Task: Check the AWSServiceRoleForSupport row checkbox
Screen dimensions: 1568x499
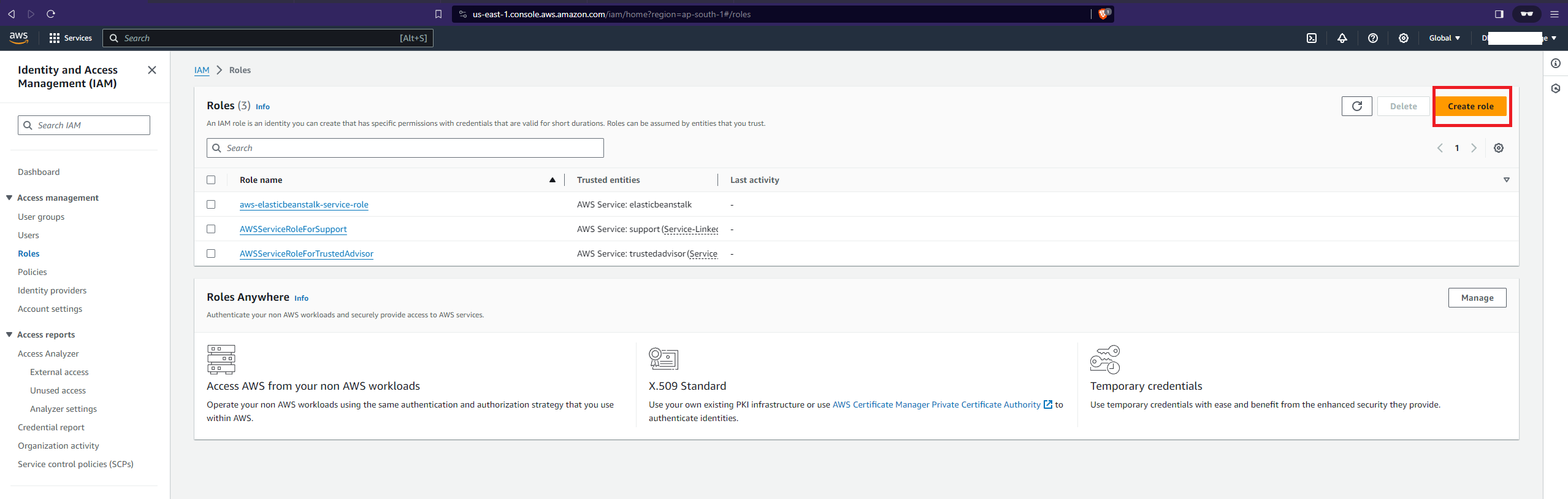Action: [211, 229]
